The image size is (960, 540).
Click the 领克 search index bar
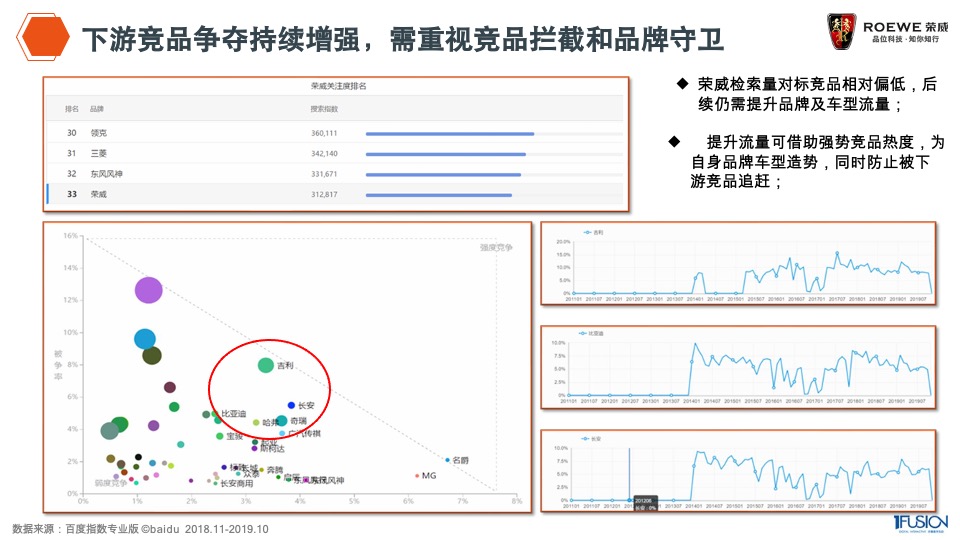tap(450, 133)
